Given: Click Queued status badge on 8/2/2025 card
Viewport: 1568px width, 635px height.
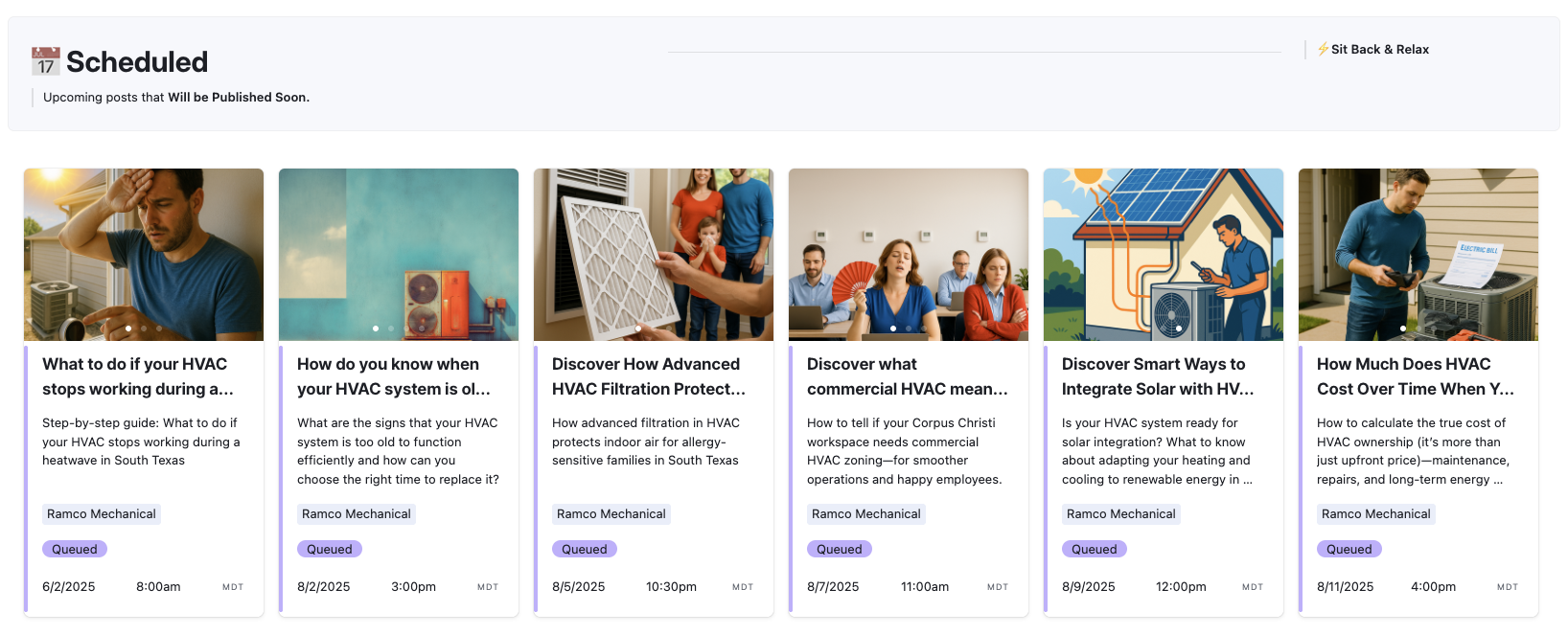Looking at the screenshot, I should (330, 549).
